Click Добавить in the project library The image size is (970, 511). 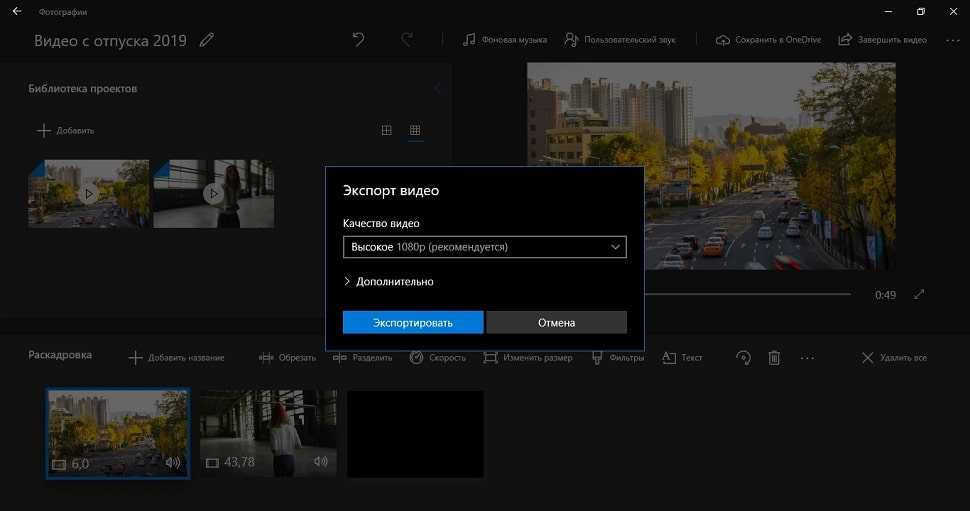[x=65, y=131]
